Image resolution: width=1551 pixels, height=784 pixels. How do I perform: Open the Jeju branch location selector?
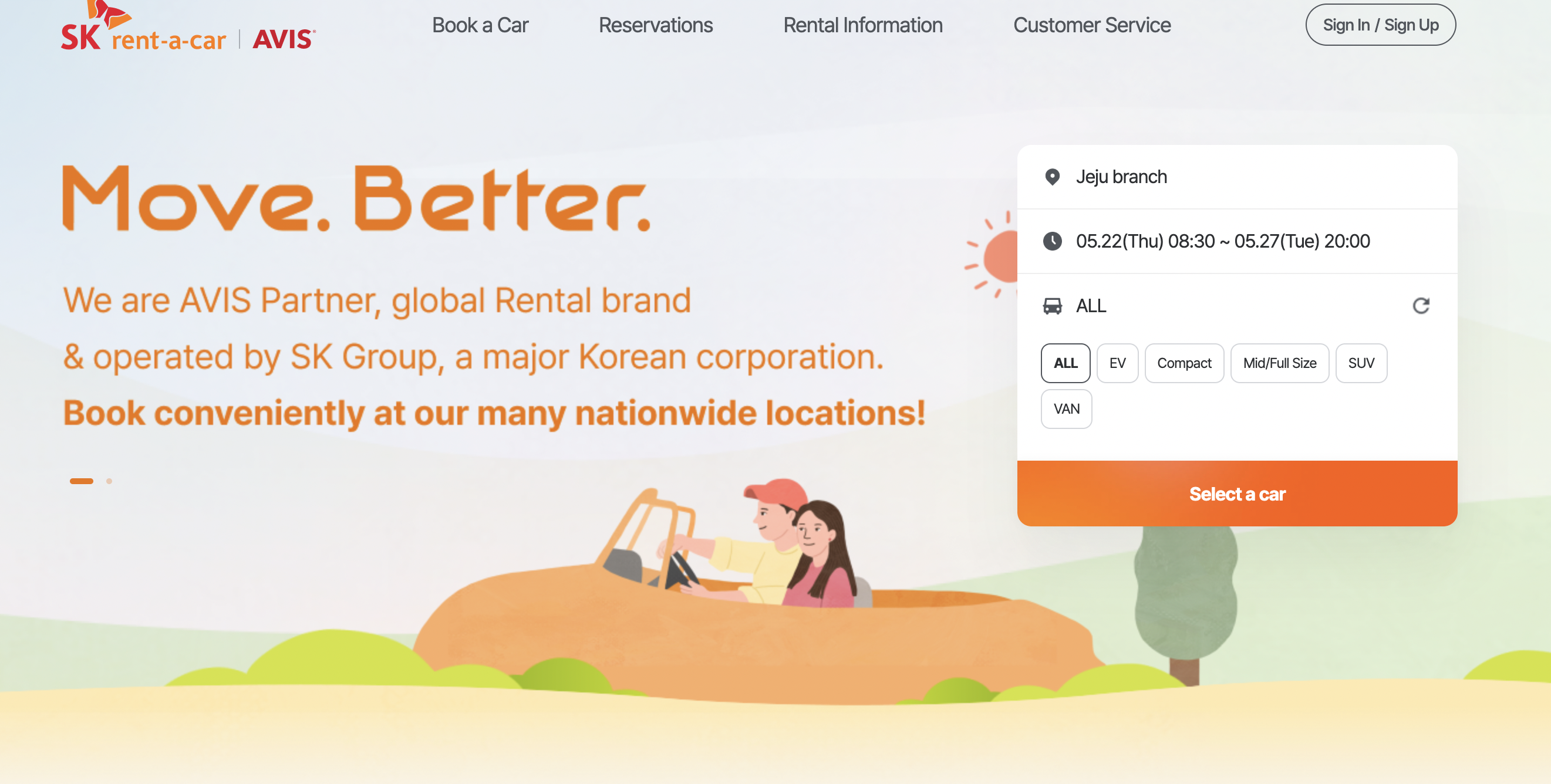(x=1237, y=177)
